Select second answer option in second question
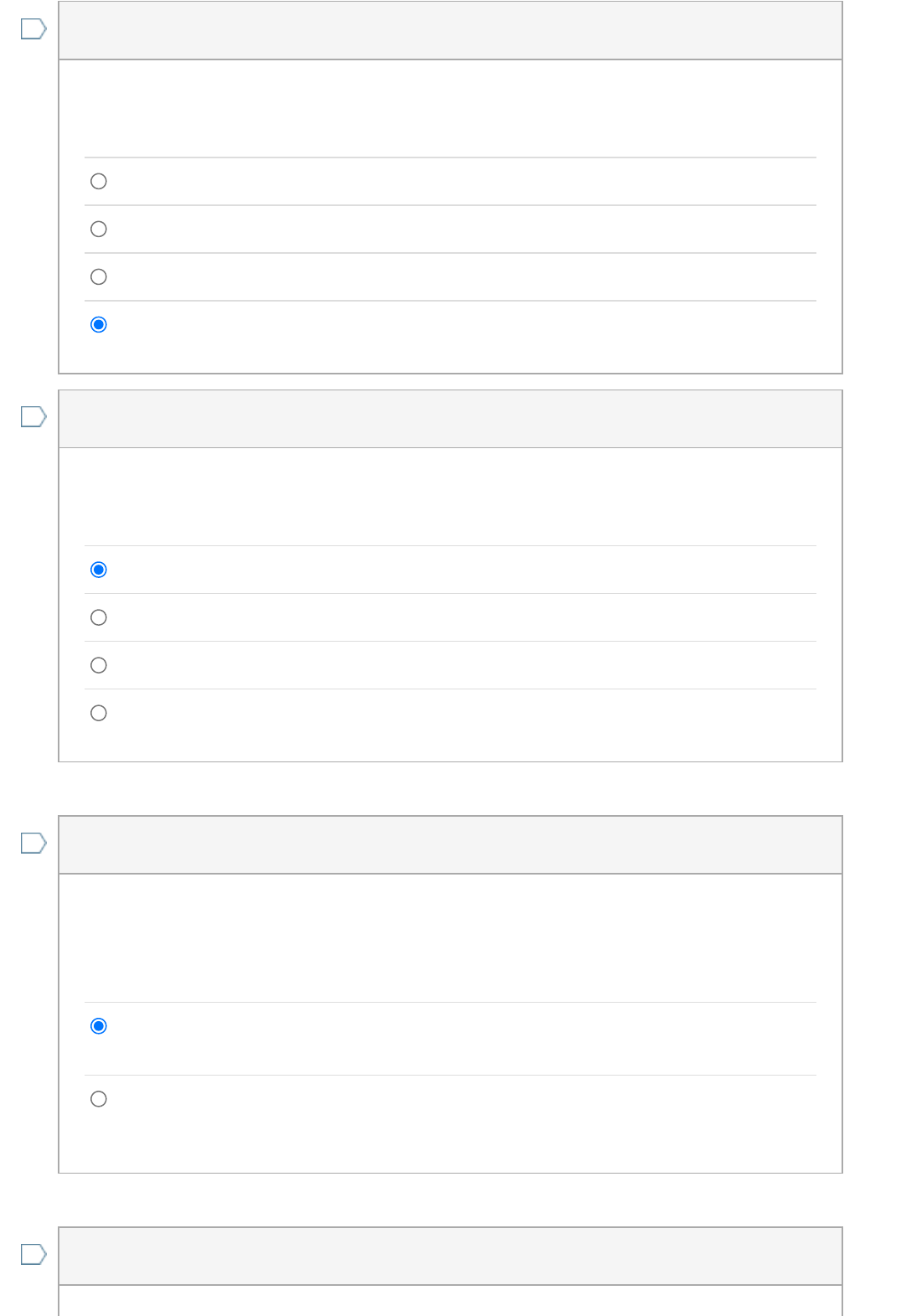Image resolution: width=901 pixels, height=1316 pixels. (99, 618)
